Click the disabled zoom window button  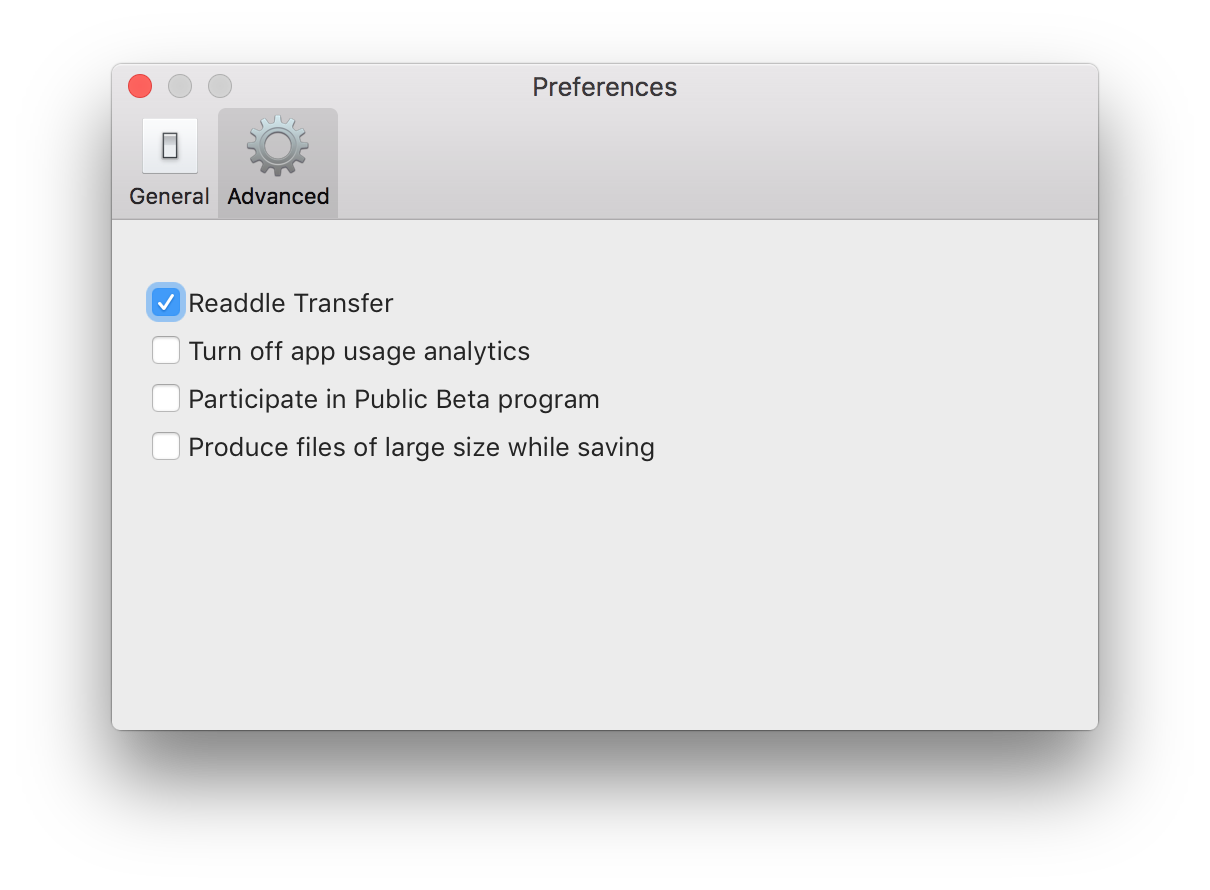click(x=220, y=86)
